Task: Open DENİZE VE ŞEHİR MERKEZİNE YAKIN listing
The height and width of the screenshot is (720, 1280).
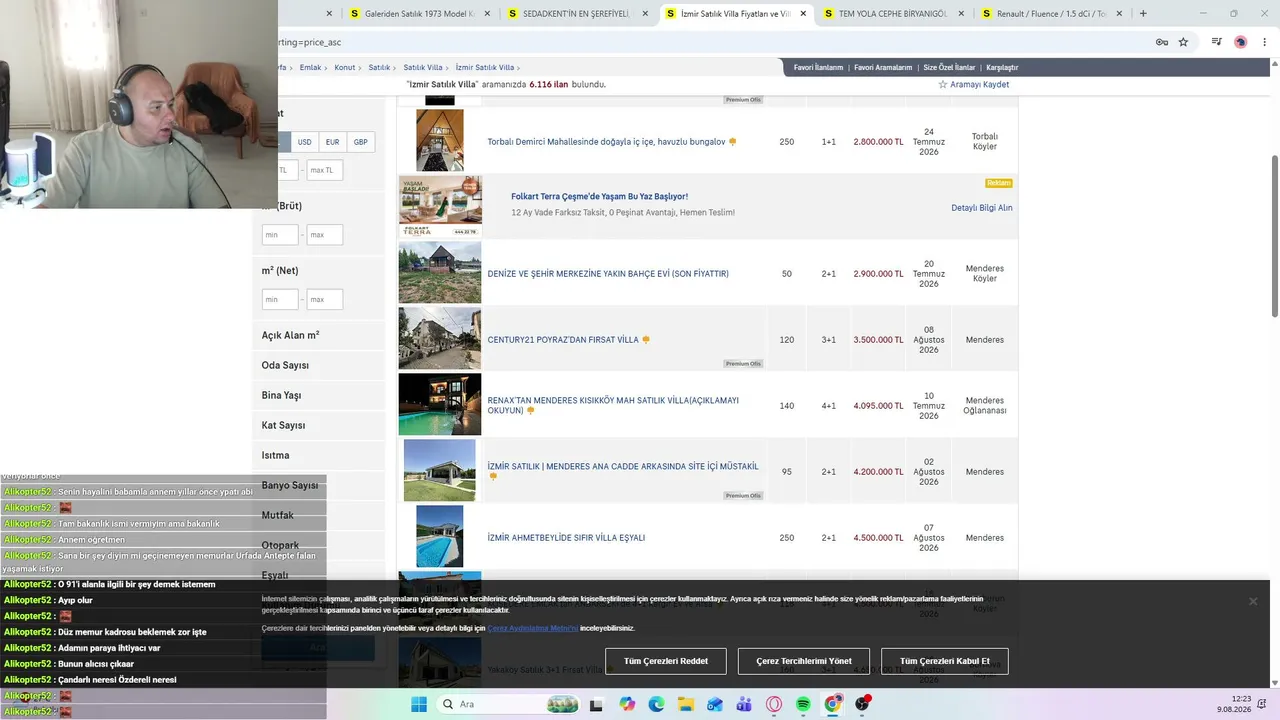Action: [x=608, y=274]
